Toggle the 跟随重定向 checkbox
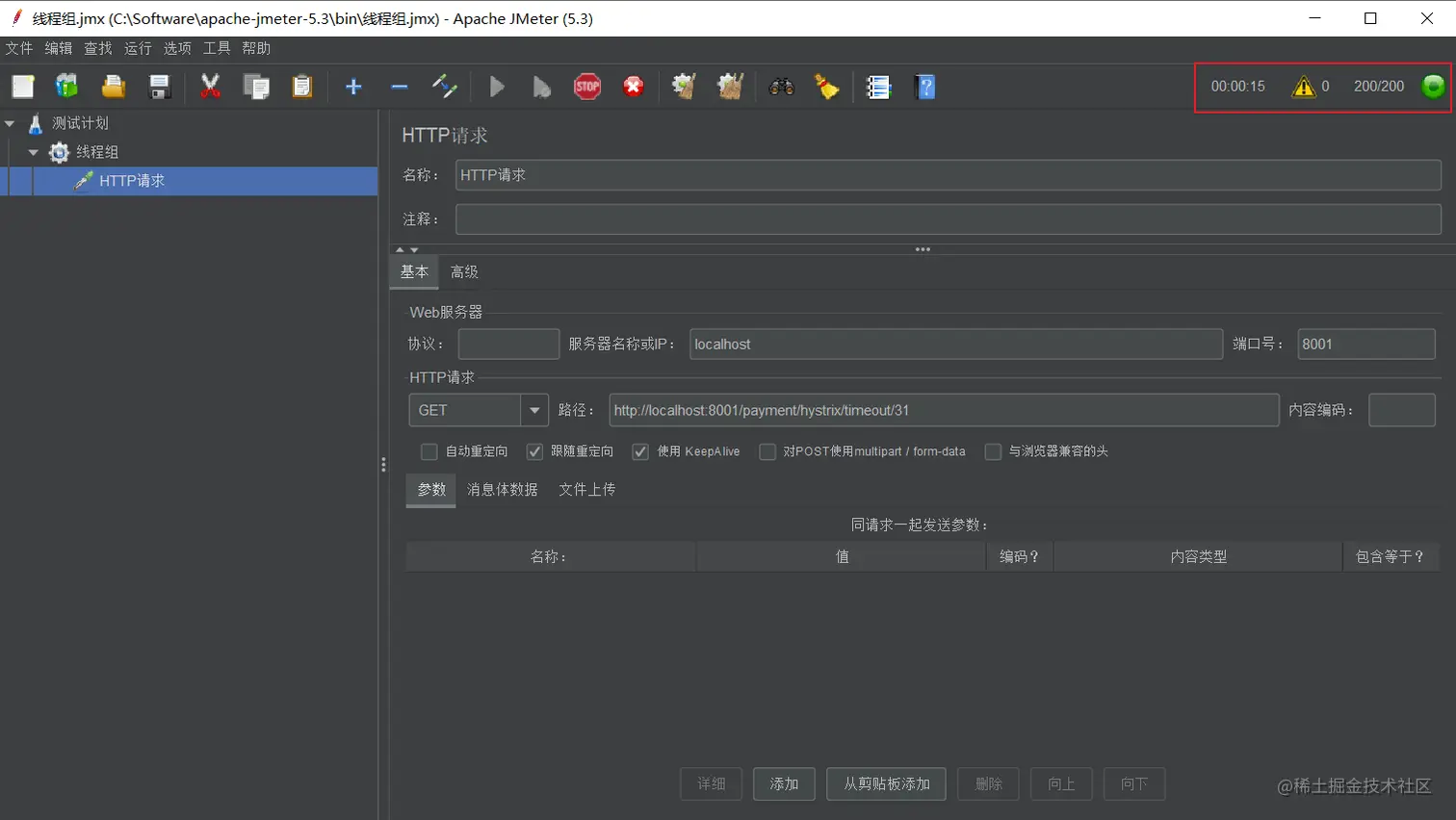This screenshot has height=820, width=1456. [534, 451]
